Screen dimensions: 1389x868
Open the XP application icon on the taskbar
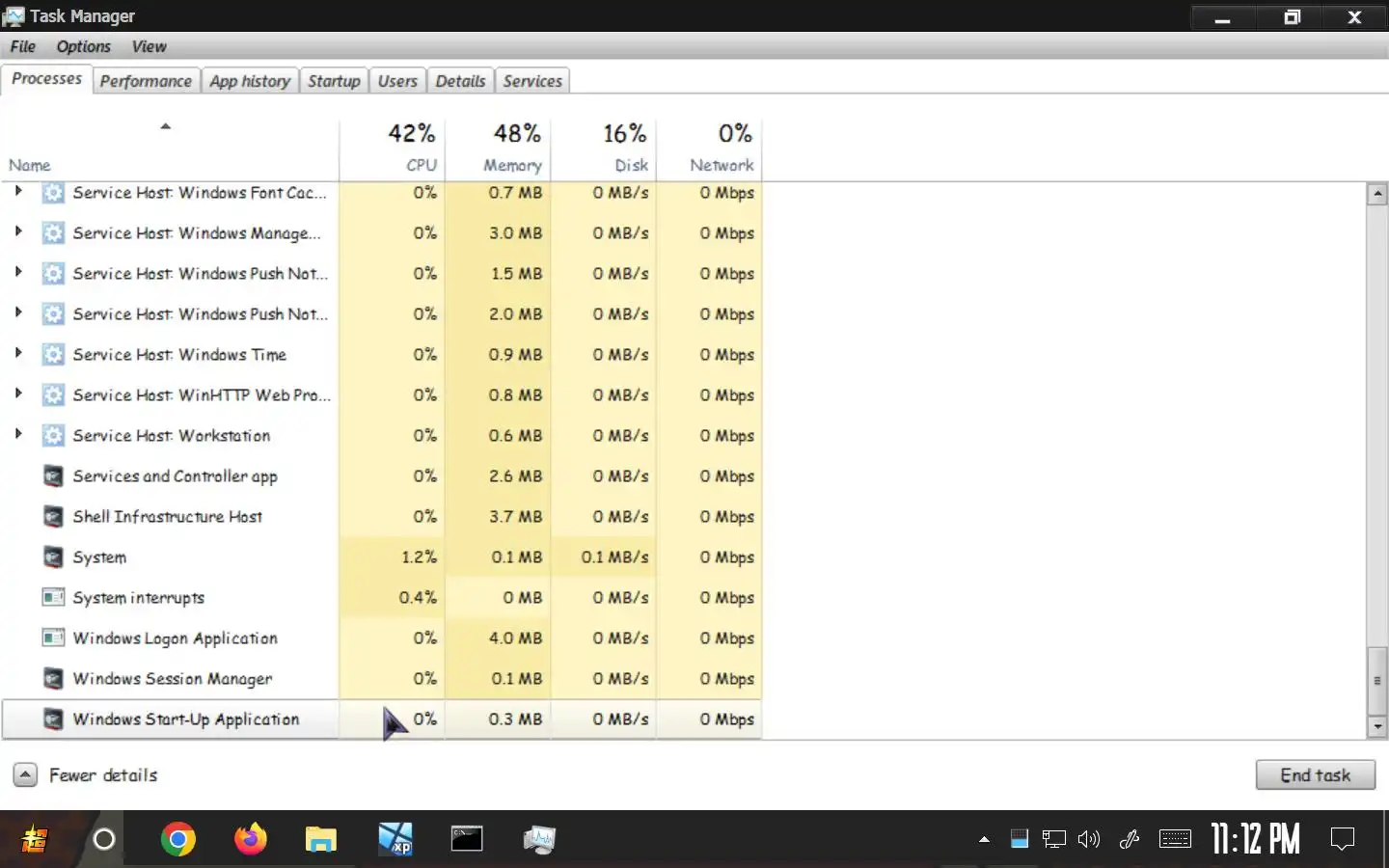pyautogui.click(x=395, y=839)
